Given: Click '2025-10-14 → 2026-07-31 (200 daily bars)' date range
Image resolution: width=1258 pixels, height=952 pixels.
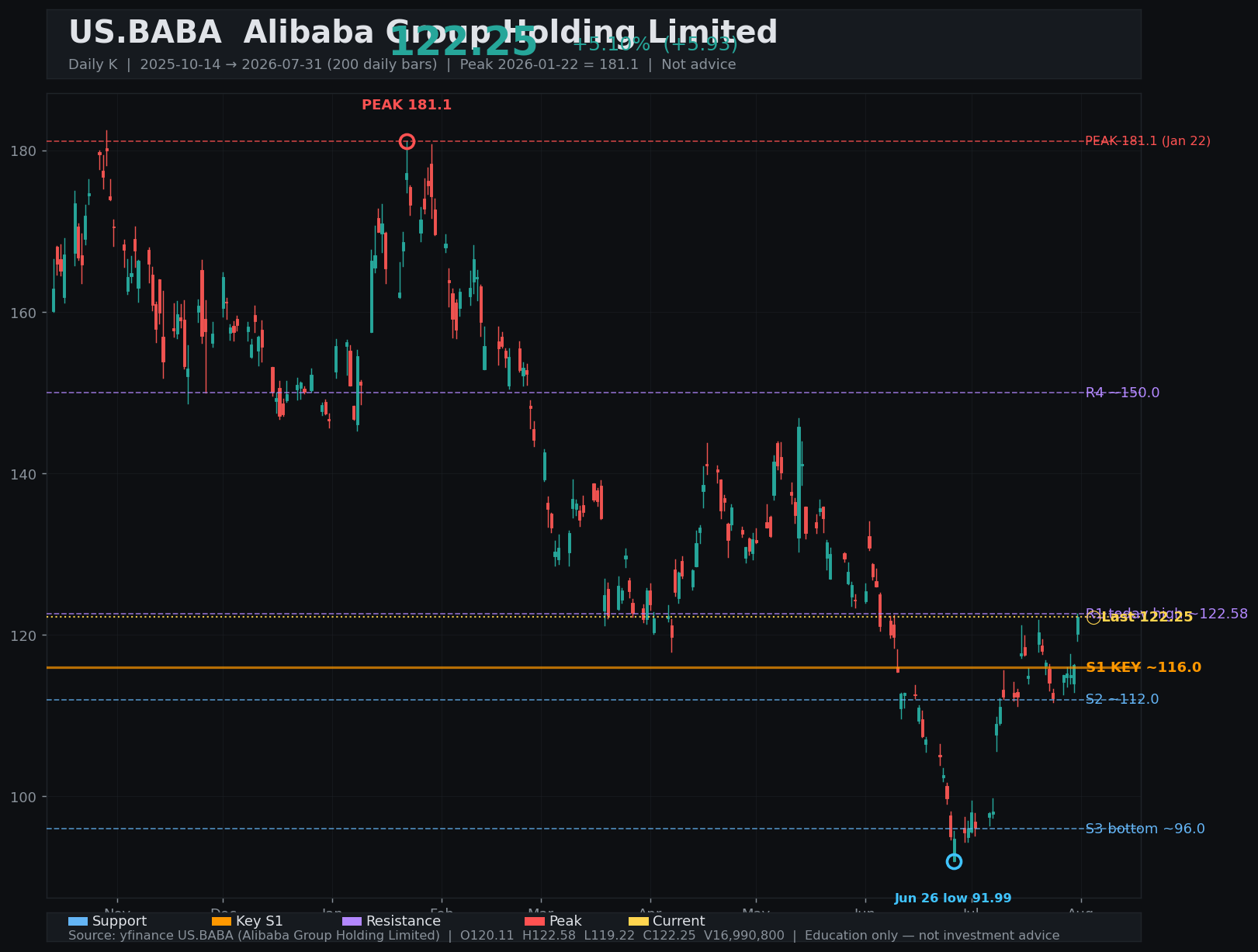Looking at the screenshot, I should click(289, 64).
